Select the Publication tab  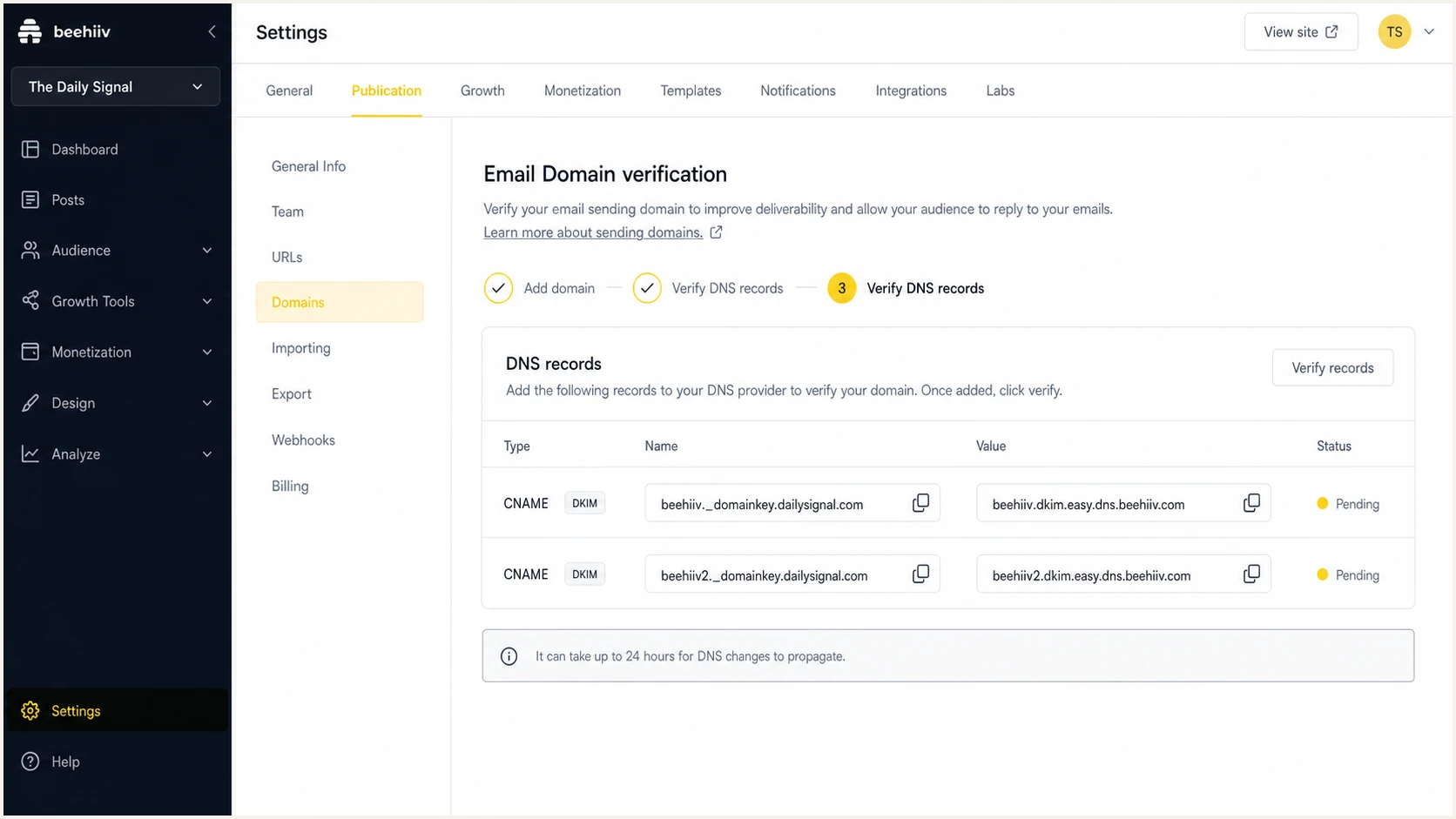pyautogui.click(x=387, y=91)
